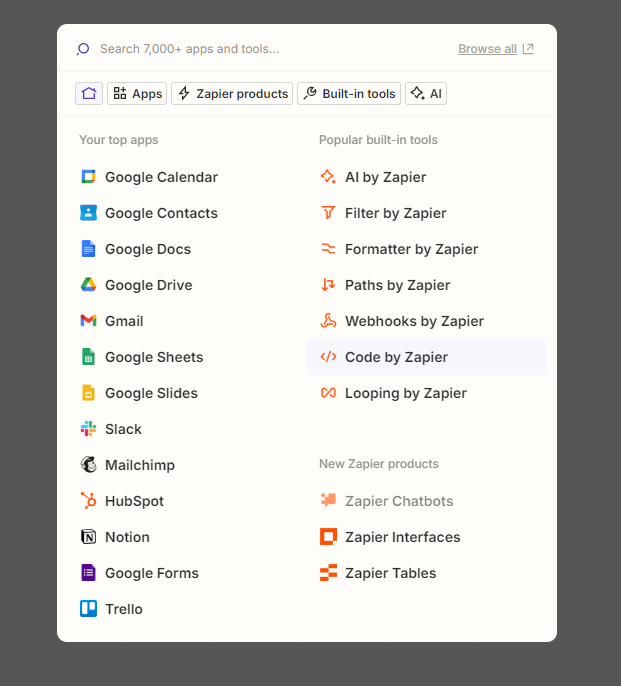
Task: Click the HubSpot sprocket icon
Action: point(88,501)
